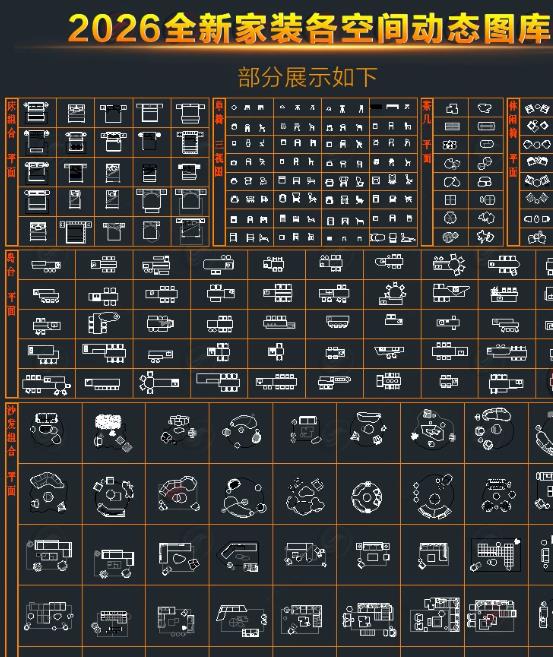Viewport: 553px width, 657px height.
Task: Pick 沙发组合 fourth row, seventh column sofa layout
Action: click(435, 614)
